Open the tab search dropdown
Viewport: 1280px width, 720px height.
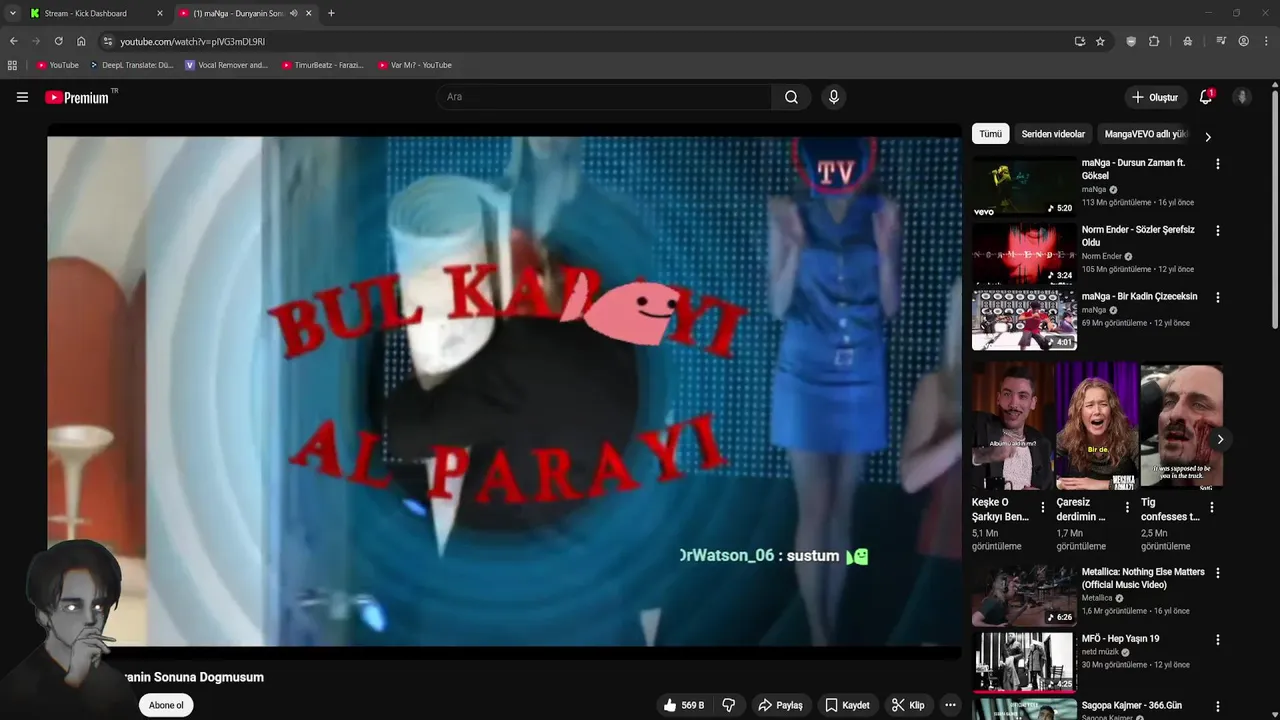tap(12, 13)
